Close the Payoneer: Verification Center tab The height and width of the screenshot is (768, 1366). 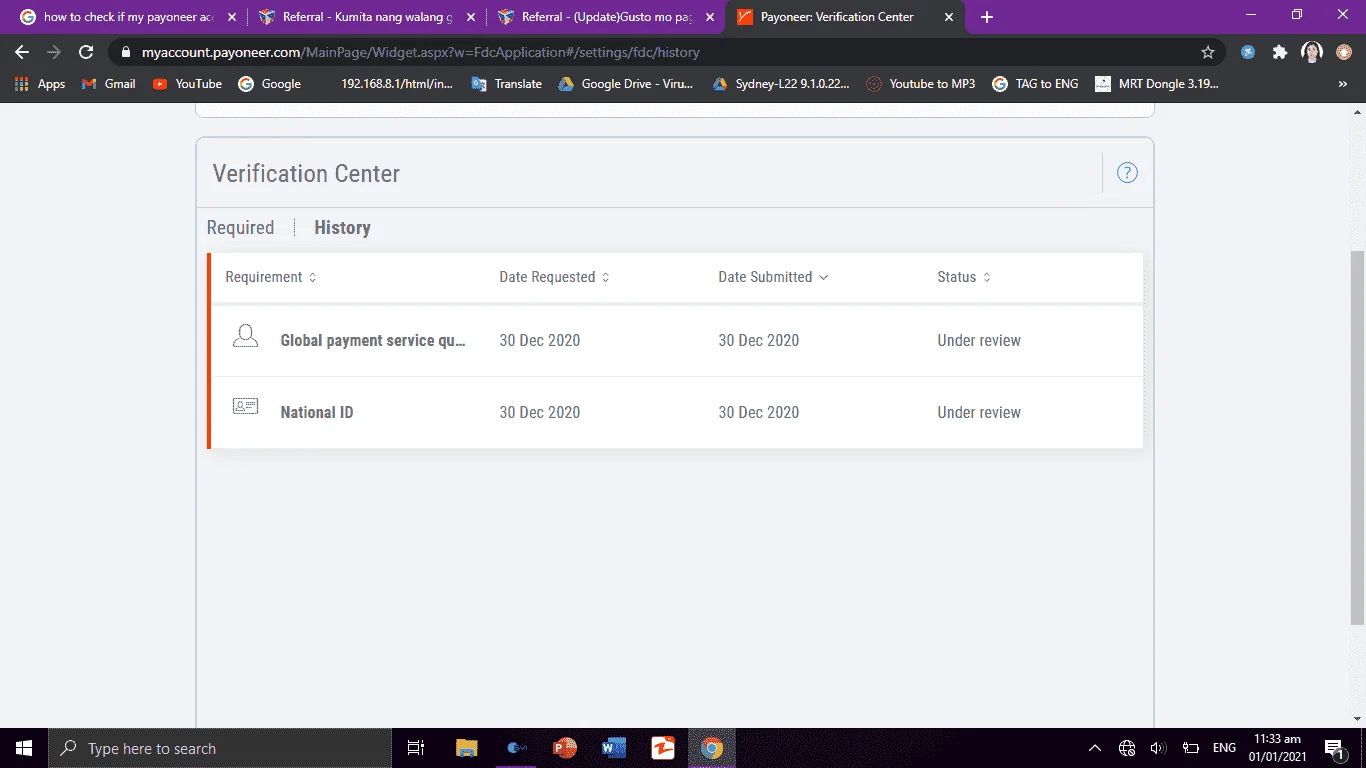click(x=949, y=17)
